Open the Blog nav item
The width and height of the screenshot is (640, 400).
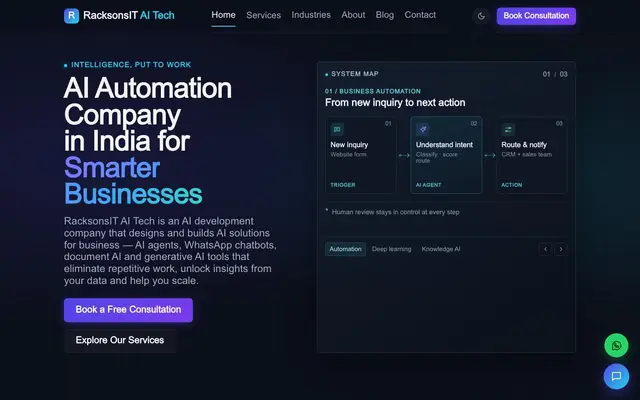[384, 15]
